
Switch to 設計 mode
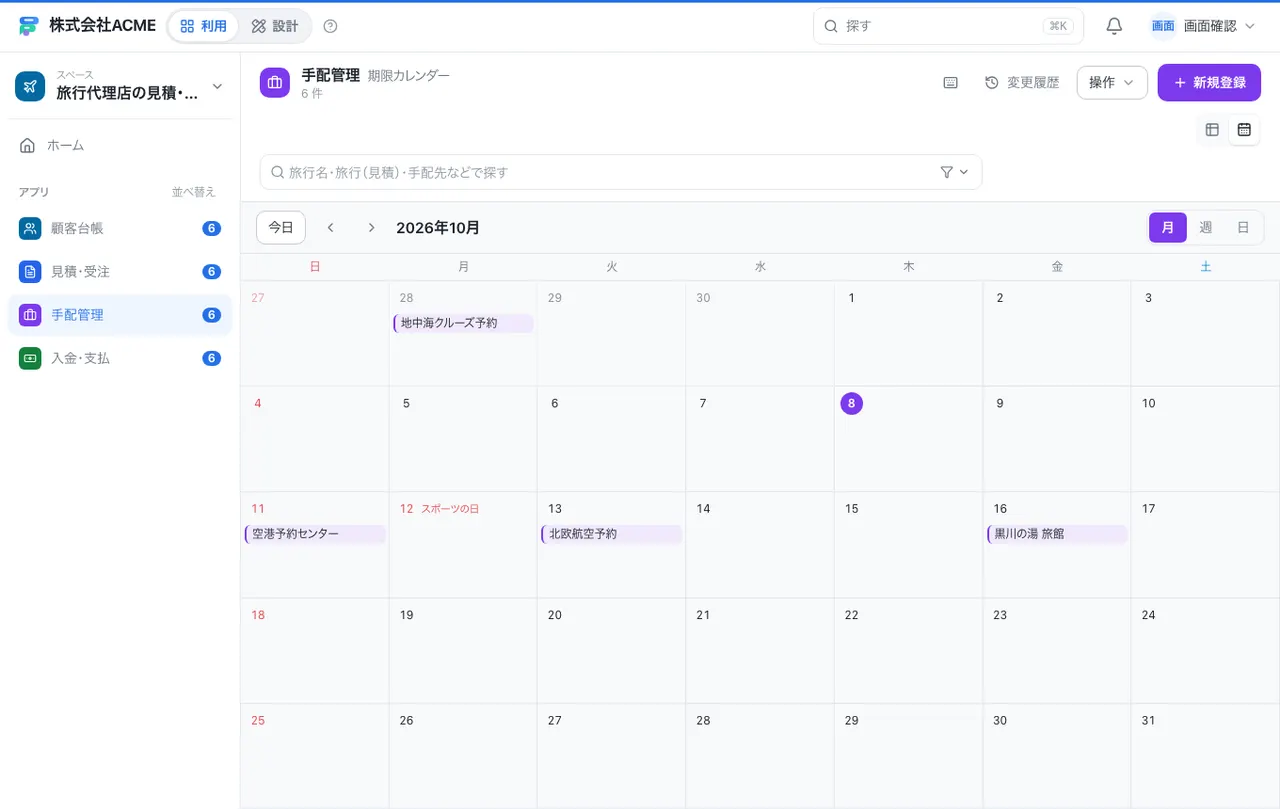(275, 26)
